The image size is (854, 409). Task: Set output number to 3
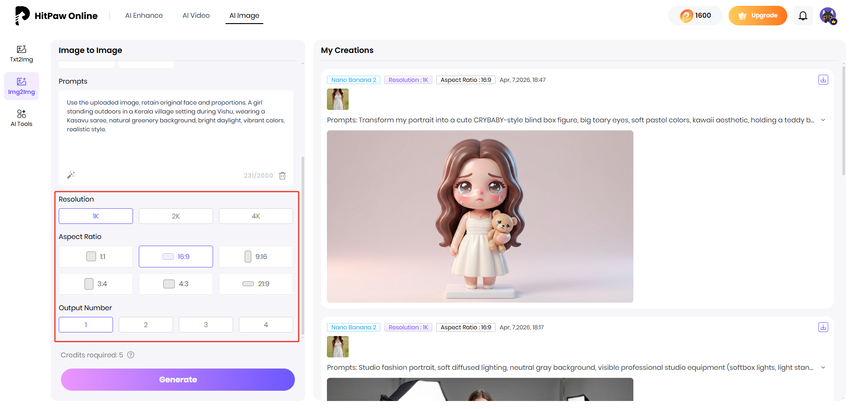coord(206,324)
